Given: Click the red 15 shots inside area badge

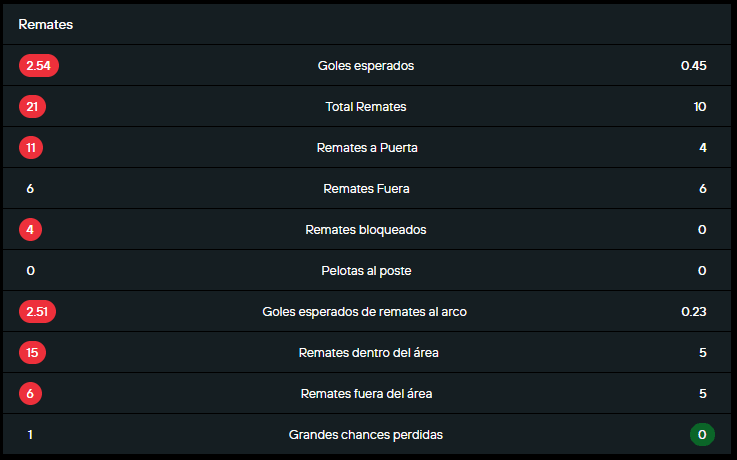Looking at the screenshot, I should (x=32, y=353).
